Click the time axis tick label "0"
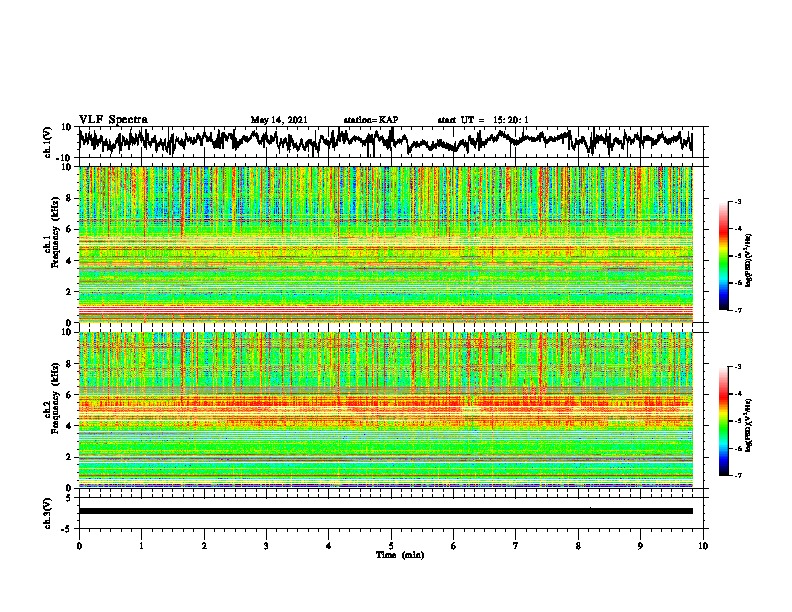Viewport: 792px width, 612px height. 79,546
